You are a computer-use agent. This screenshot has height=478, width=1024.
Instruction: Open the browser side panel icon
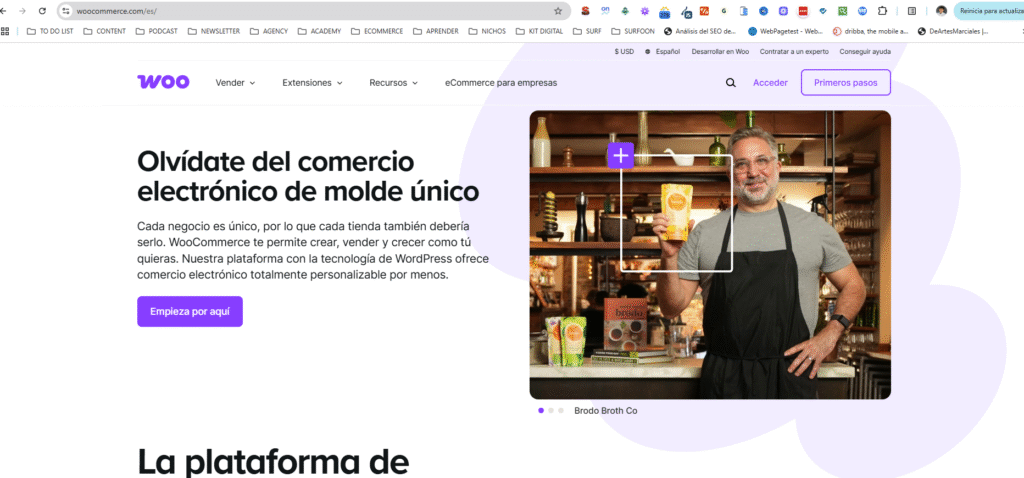[911, 11]
